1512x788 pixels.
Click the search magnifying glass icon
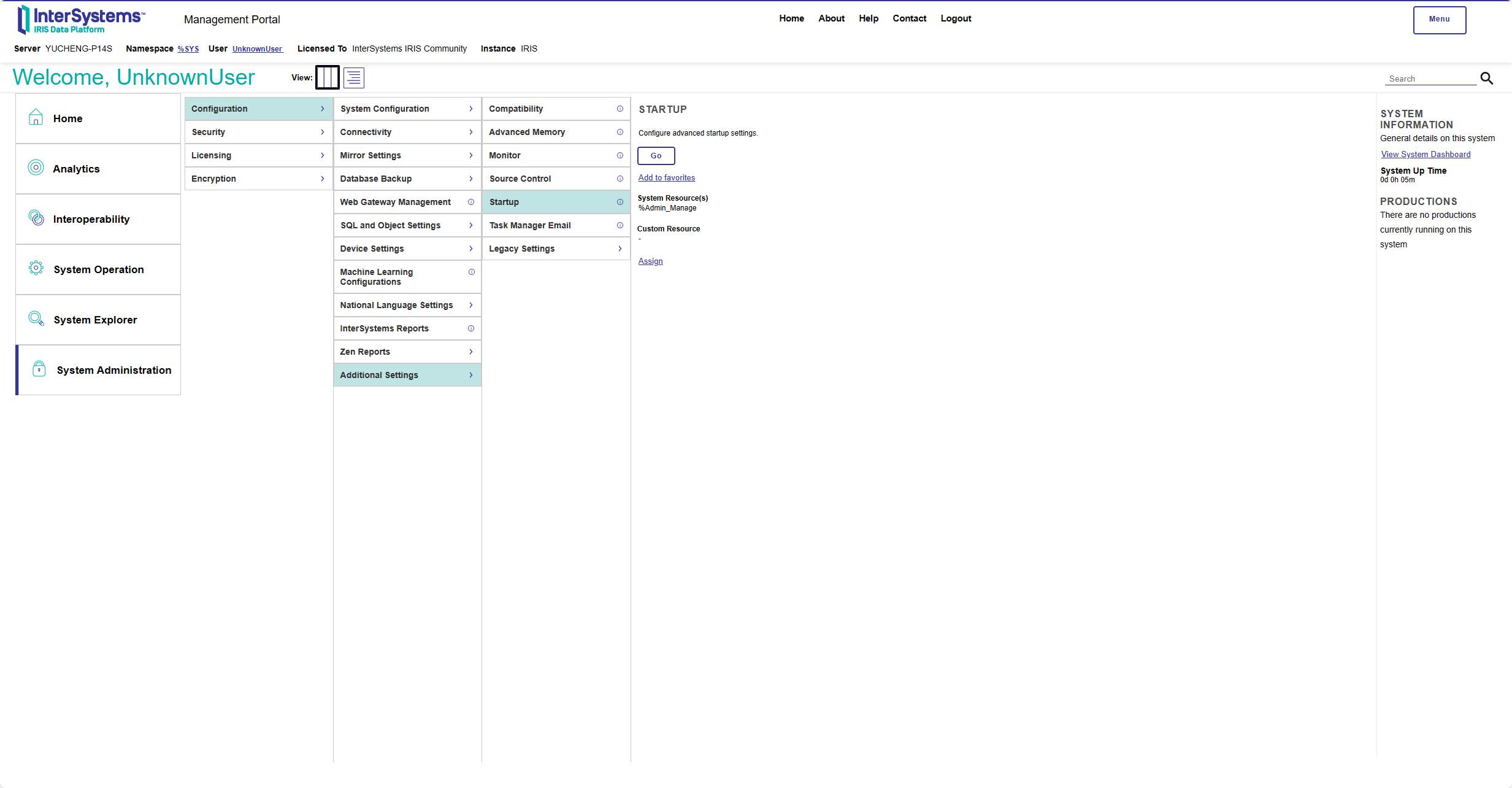pos(1486,79)
